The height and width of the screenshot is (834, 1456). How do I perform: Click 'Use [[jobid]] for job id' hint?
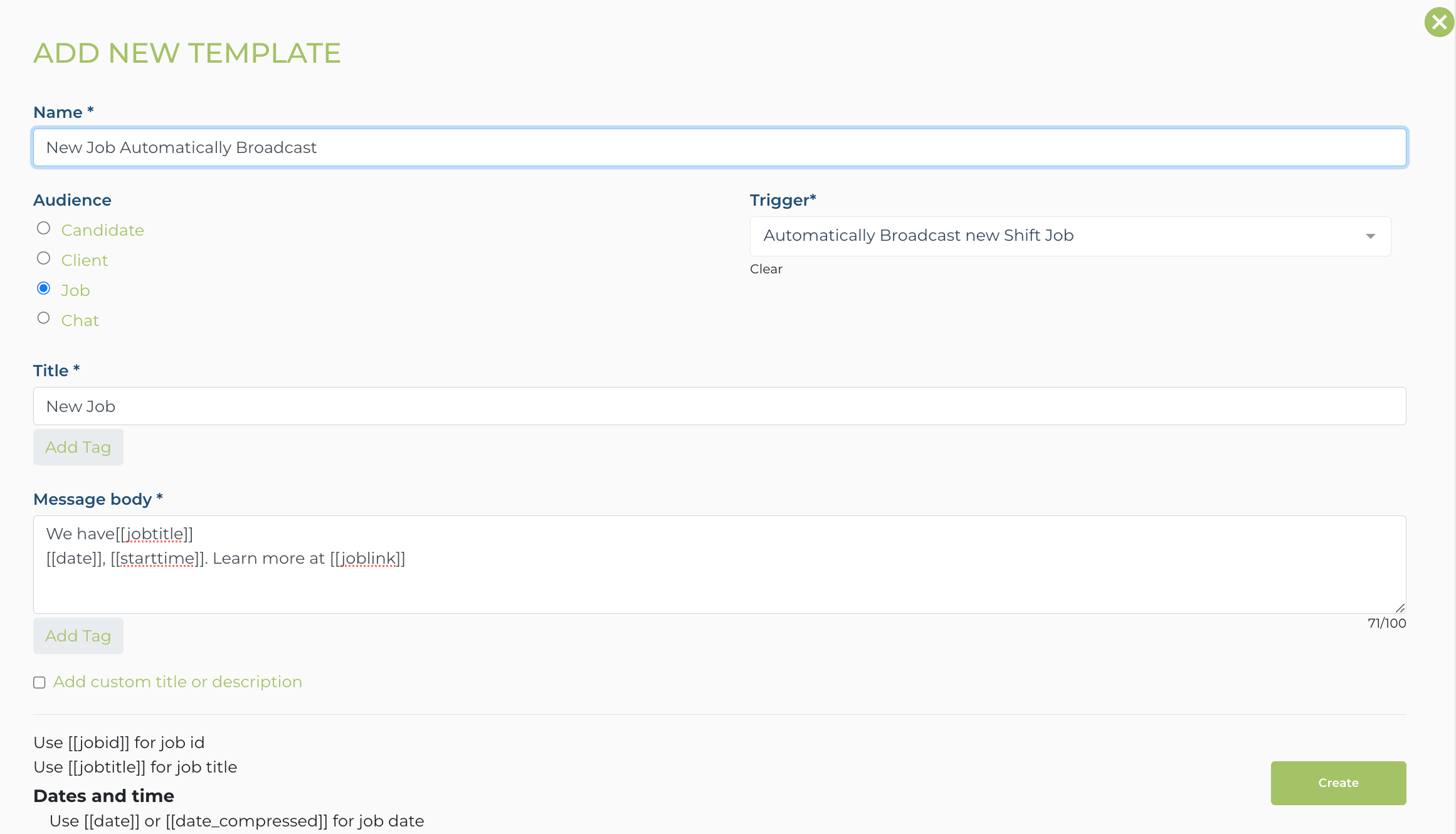119,742
